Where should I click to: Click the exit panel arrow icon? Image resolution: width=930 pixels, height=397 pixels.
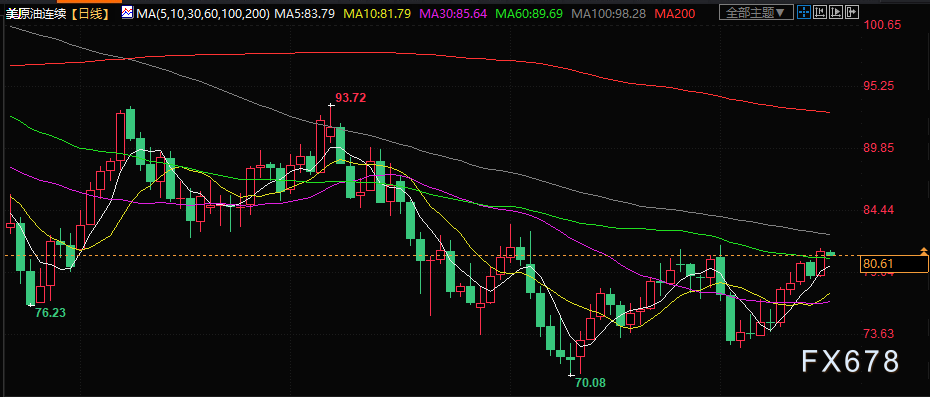click(852, 12)
